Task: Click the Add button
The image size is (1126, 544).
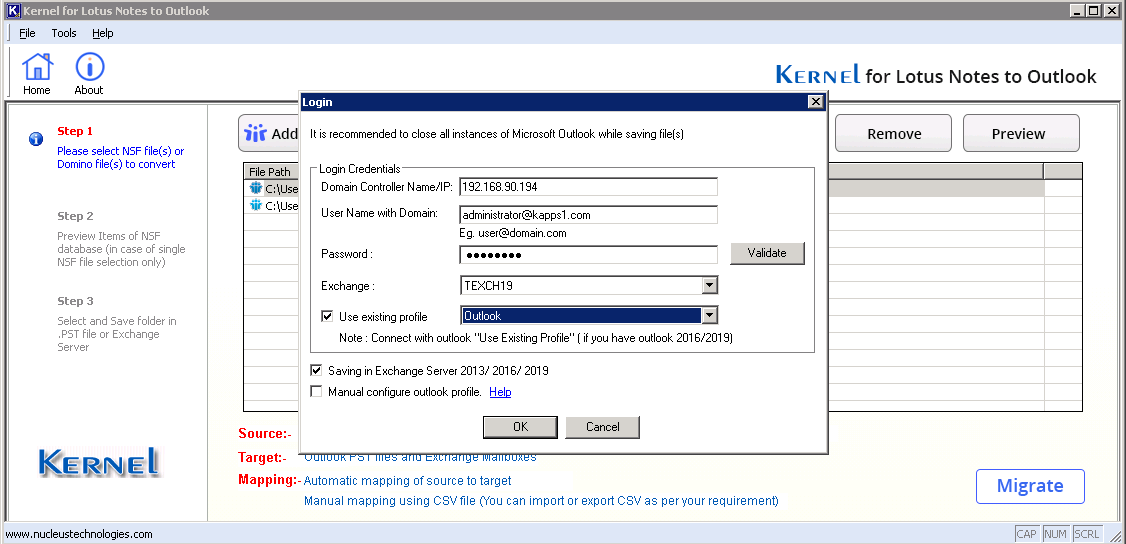Action: [269, 133]
